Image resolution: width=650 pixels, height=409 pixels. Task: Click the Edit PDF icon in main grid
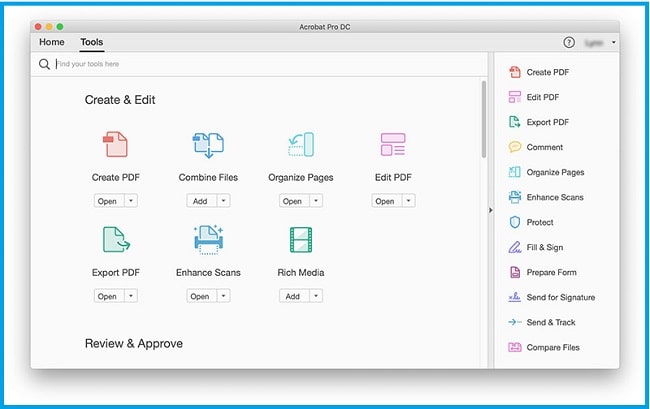393,144
